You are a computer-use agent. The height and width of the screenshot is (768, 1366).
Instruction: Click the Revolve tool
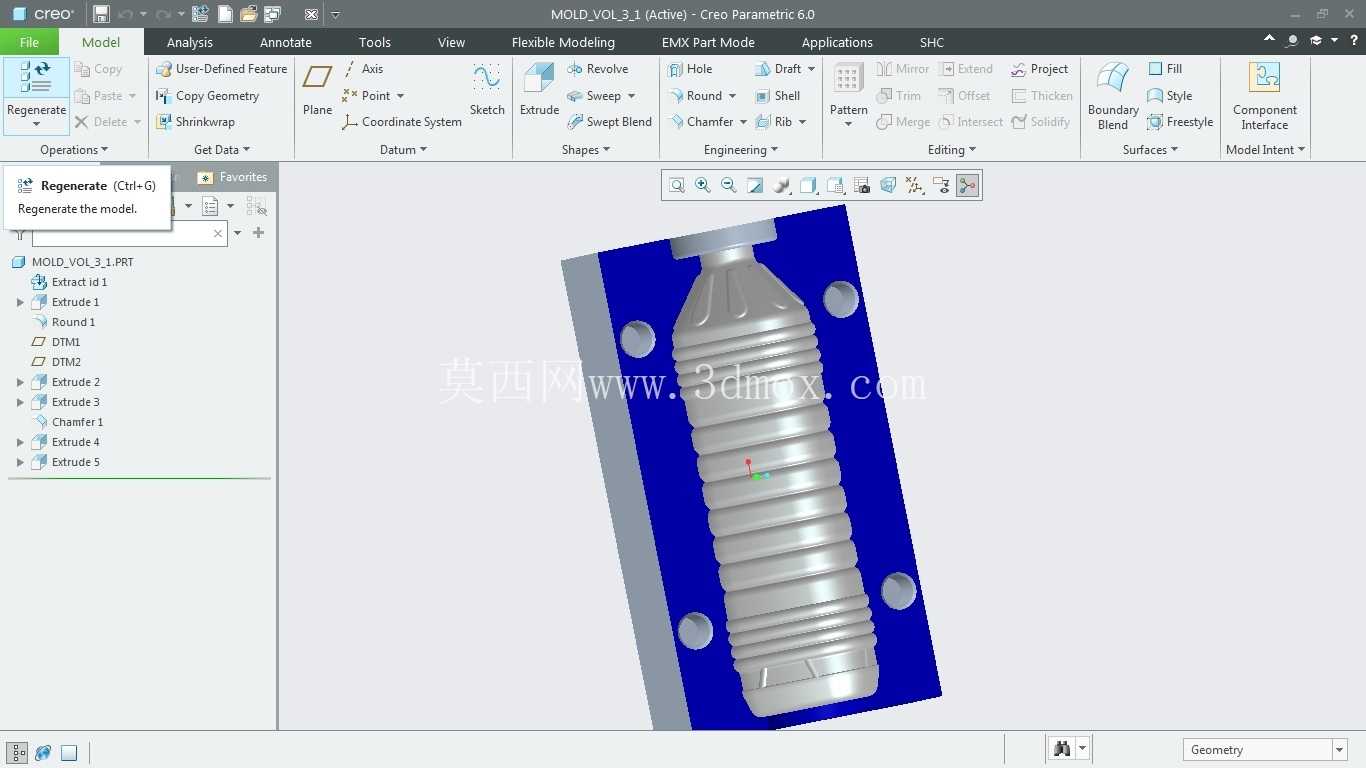tap(597, 69)
